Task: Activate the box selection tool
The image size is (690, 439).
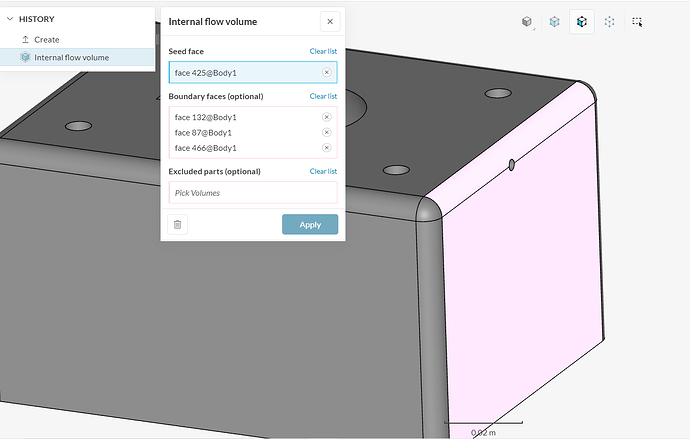Action: [x=637, y=22]
